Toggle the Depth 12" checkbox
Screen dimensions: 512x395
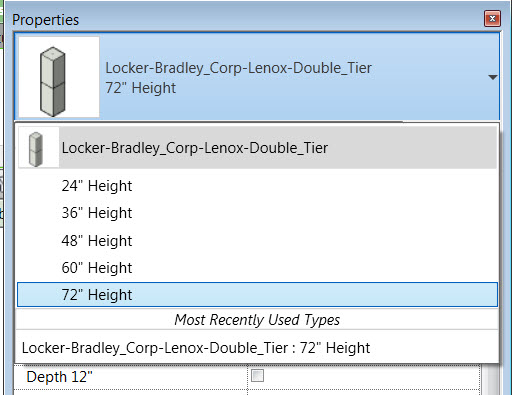click(x=257, y=376)
